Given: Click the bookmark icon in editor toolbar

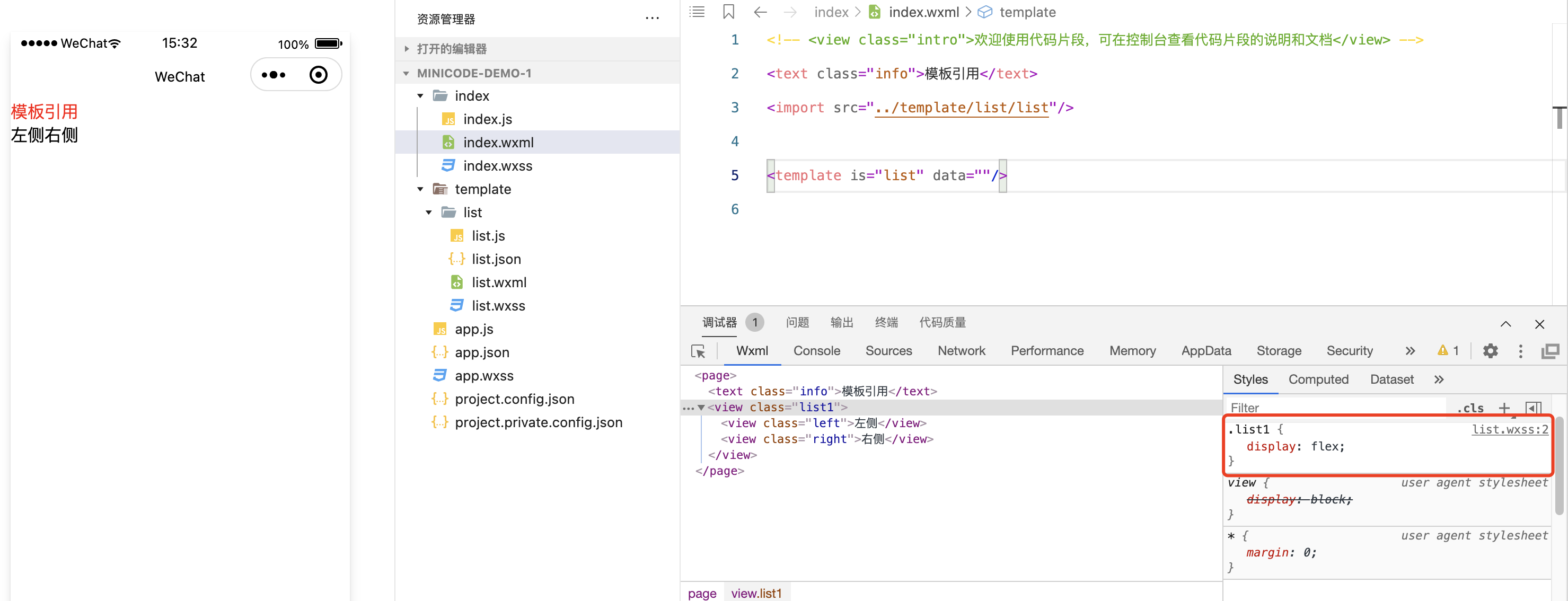Looking at the screenshot, I should pyautogui.click(x=728, y=12).
